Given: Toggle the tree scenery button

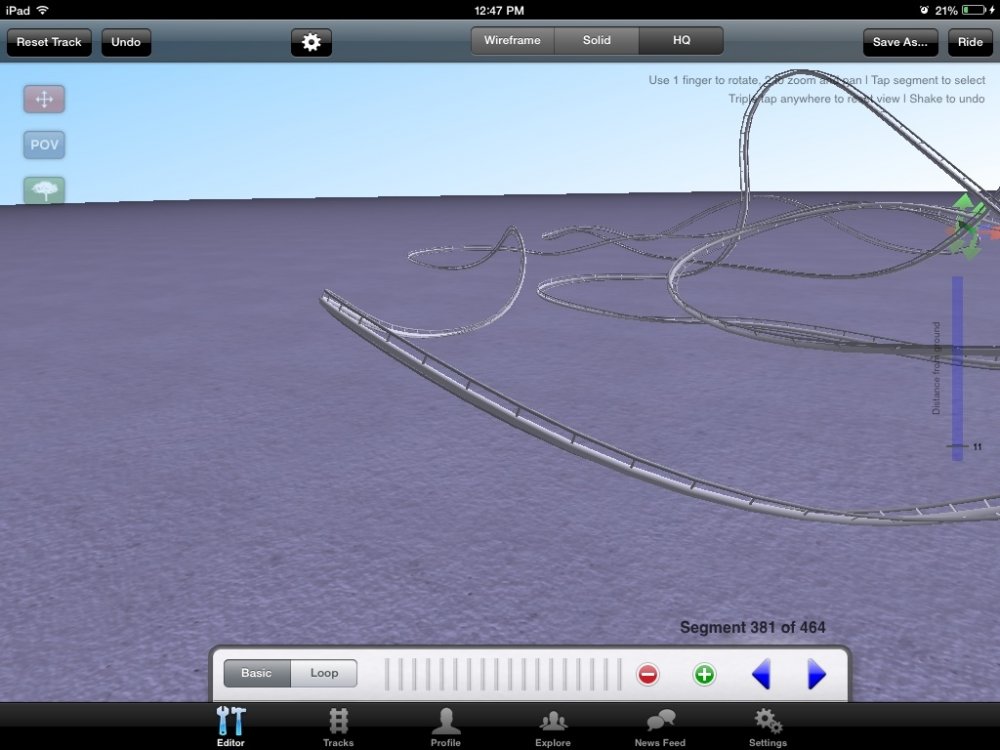Looking at the screenshot, I should [x=44, y=190].
